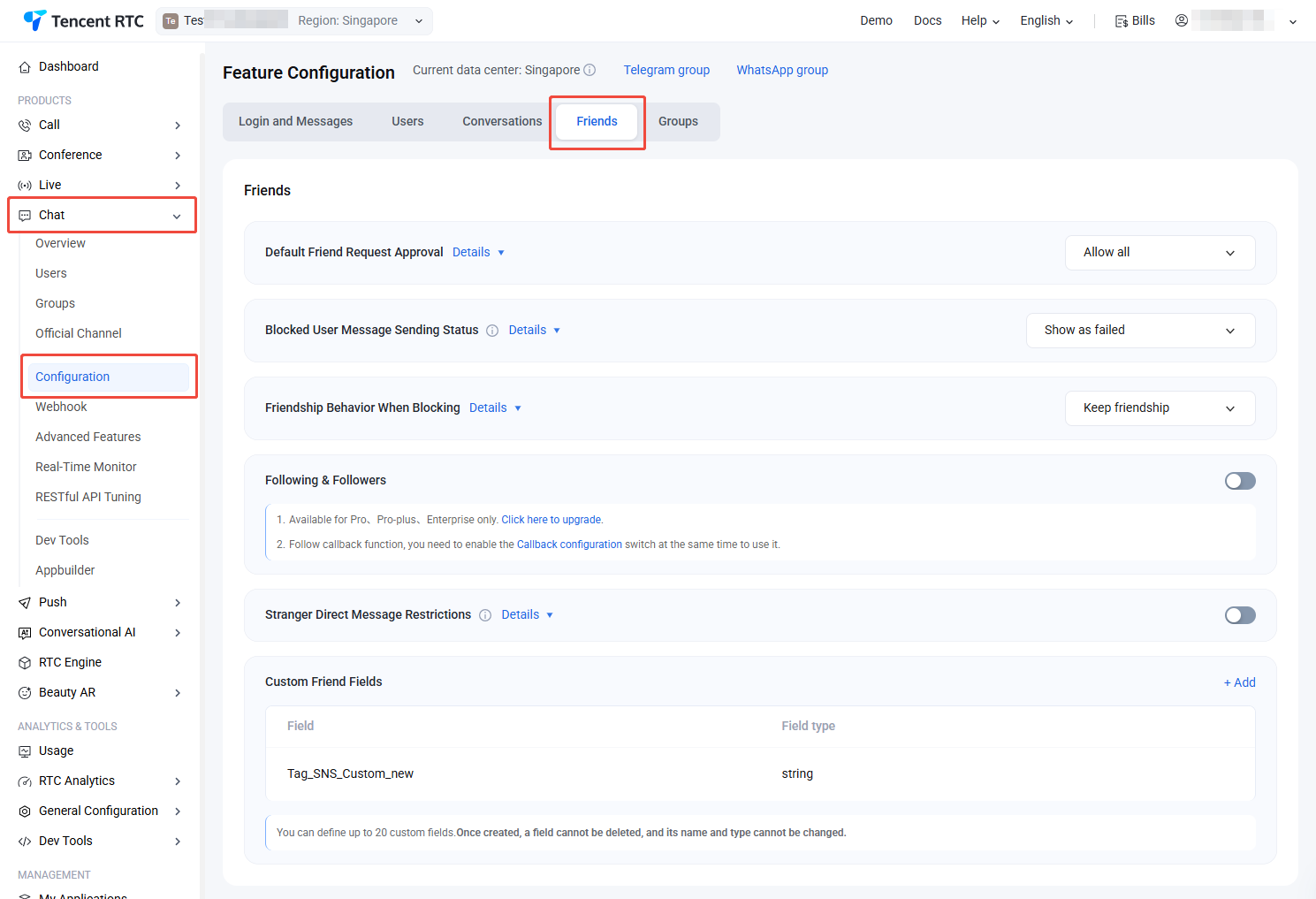Click the 'Click here to upgrade' link
Screen dimensions: 1316x899
point(552,520)
